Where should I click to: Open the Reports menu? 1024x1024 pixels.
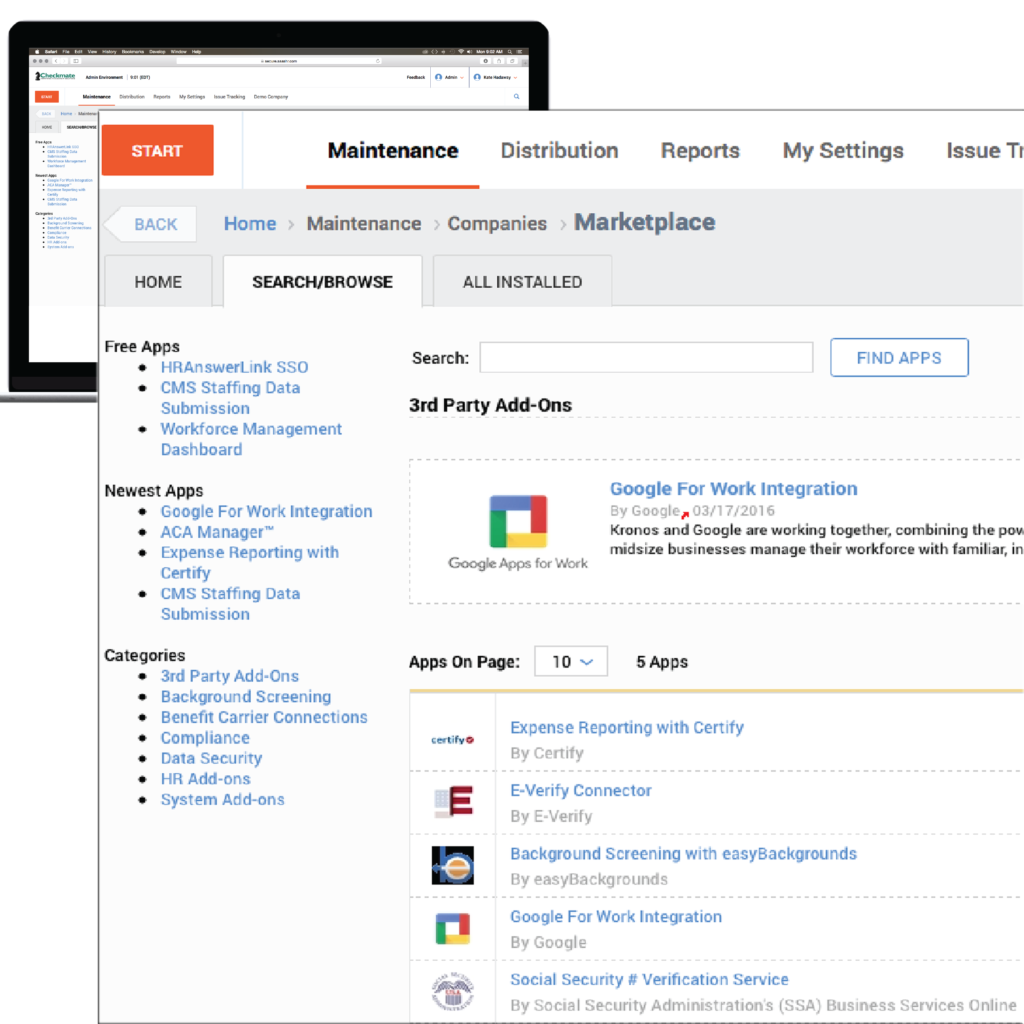pos(700,150)
